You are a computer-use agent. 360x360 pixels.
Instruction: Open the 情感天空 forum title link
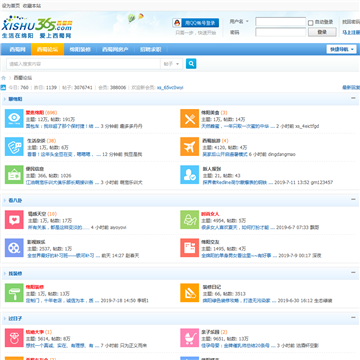point(37,214)
